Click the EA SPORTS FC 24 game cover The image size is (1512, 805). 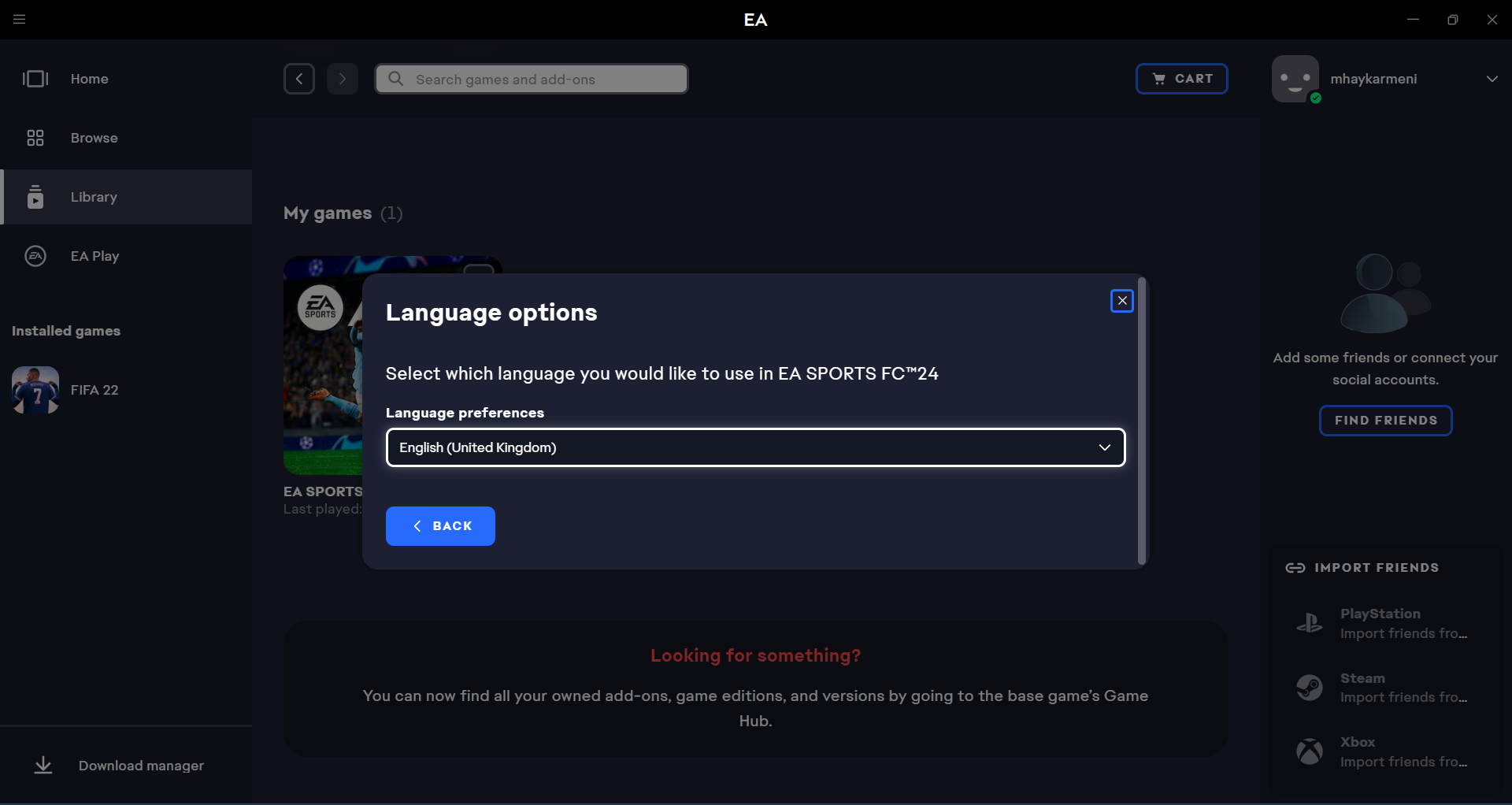click(x=323, y=365)
